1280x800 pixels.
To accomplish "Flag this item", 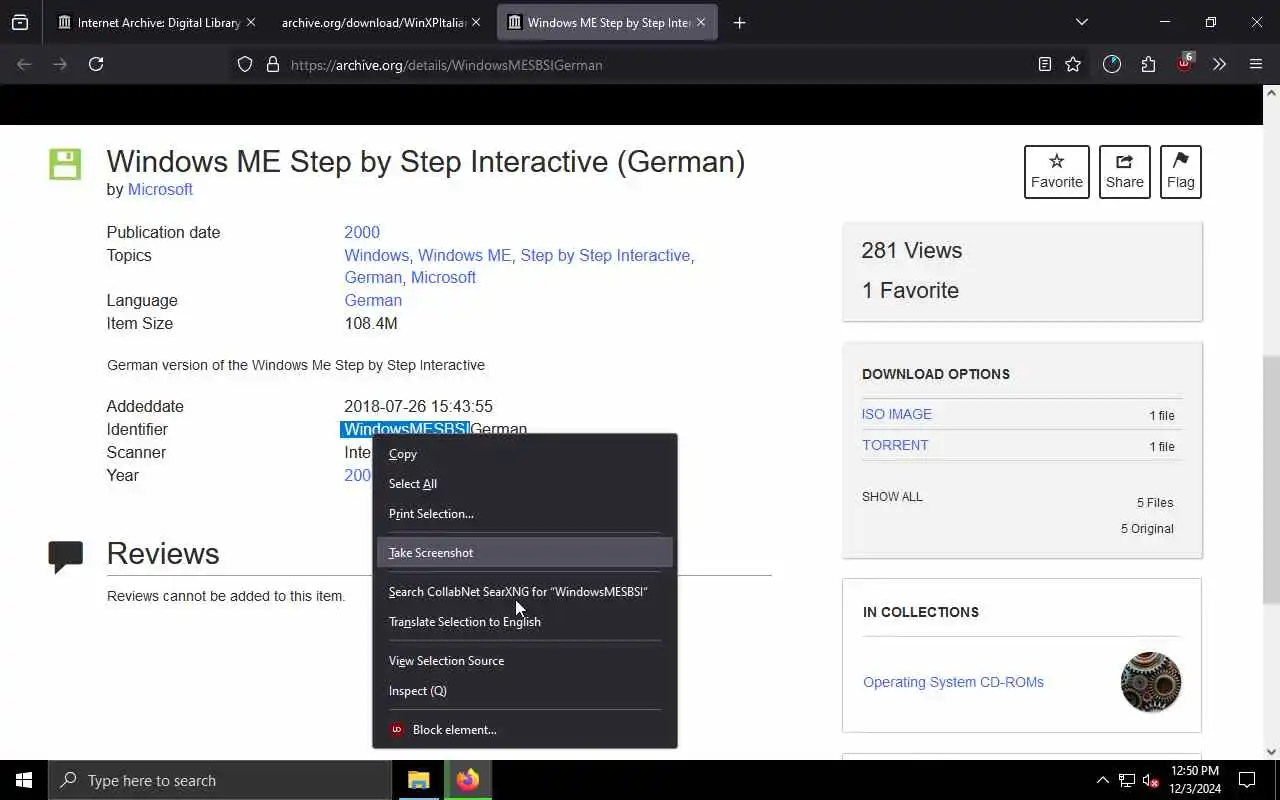I will pyautogui.click(x=1180, y=172).
